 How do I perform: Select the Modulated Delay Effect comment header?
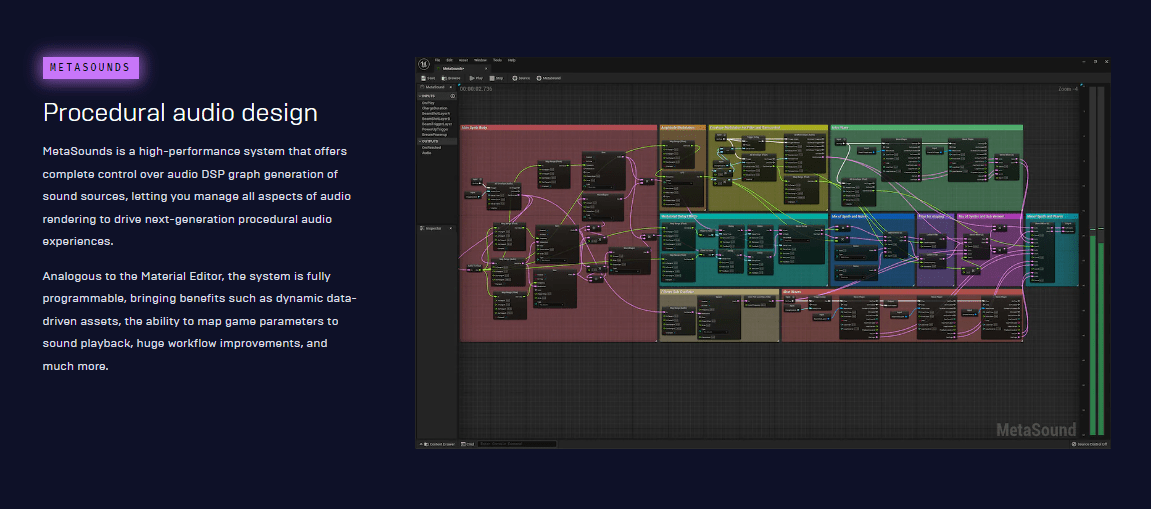tap(744, 217)
